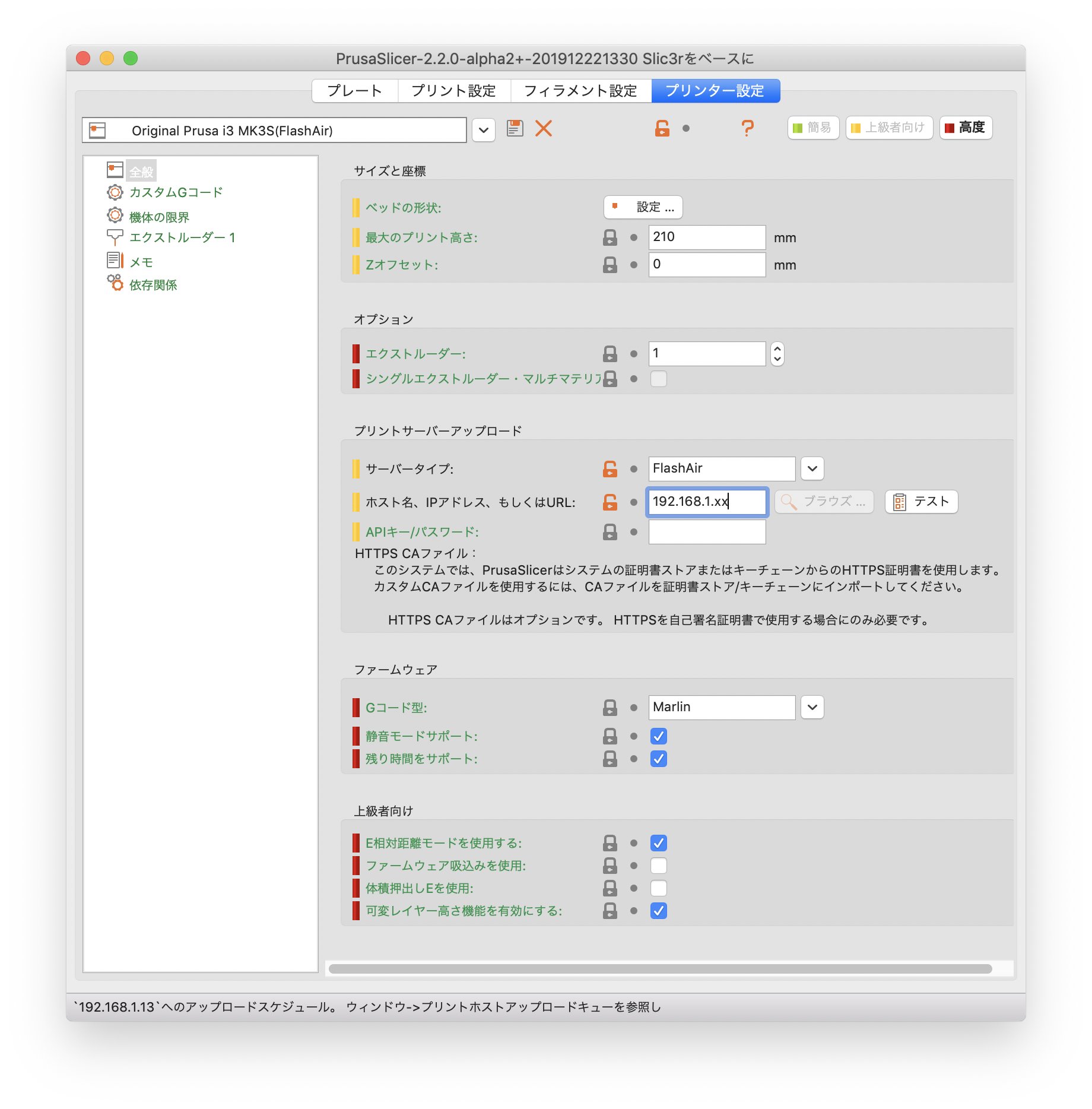Open エクストルーダー 1 in the sidebar

(x=182, y=238)
